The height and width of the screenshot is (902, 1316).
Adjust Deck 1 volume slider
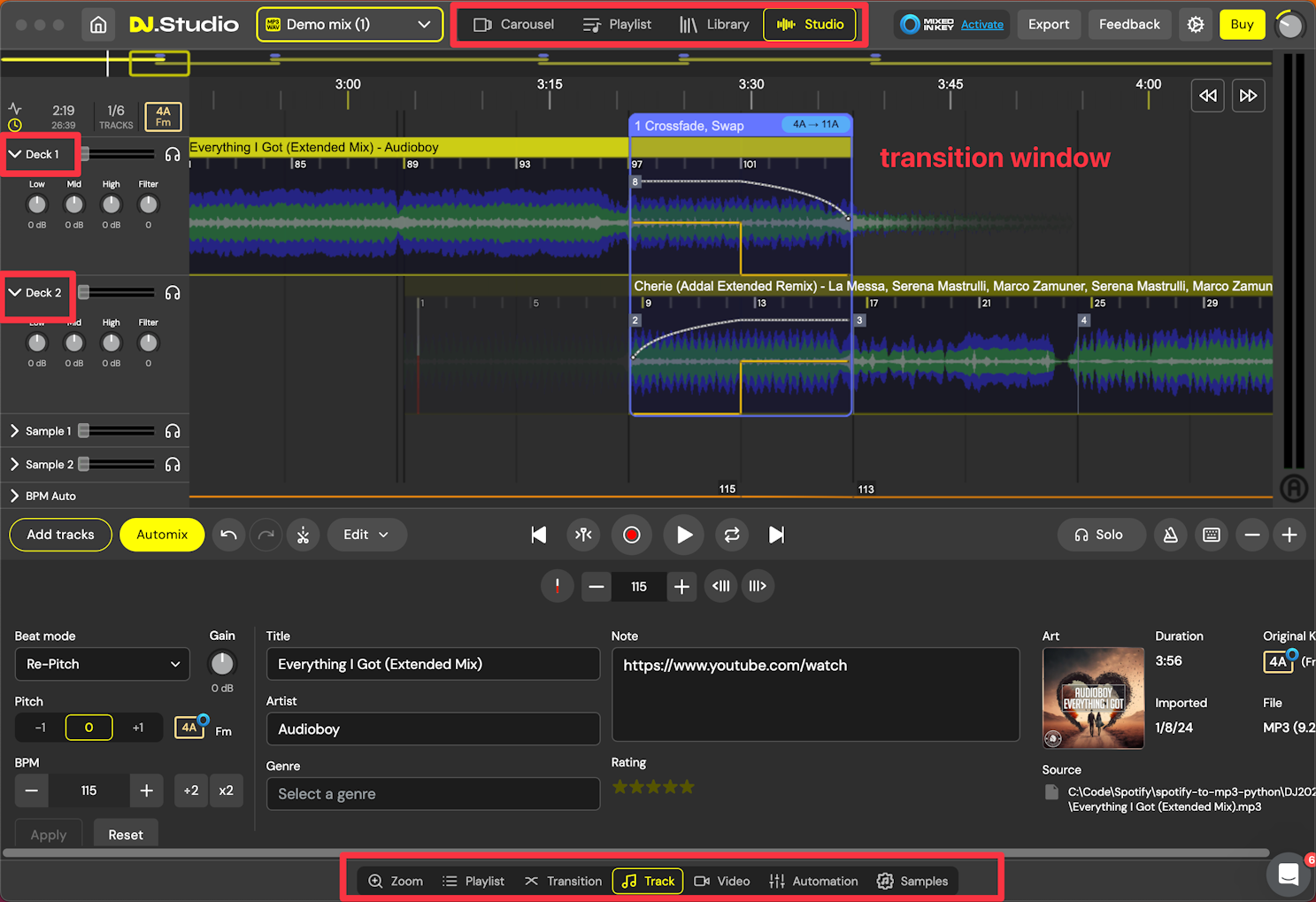pyautogui.click(x=118, y=154)
